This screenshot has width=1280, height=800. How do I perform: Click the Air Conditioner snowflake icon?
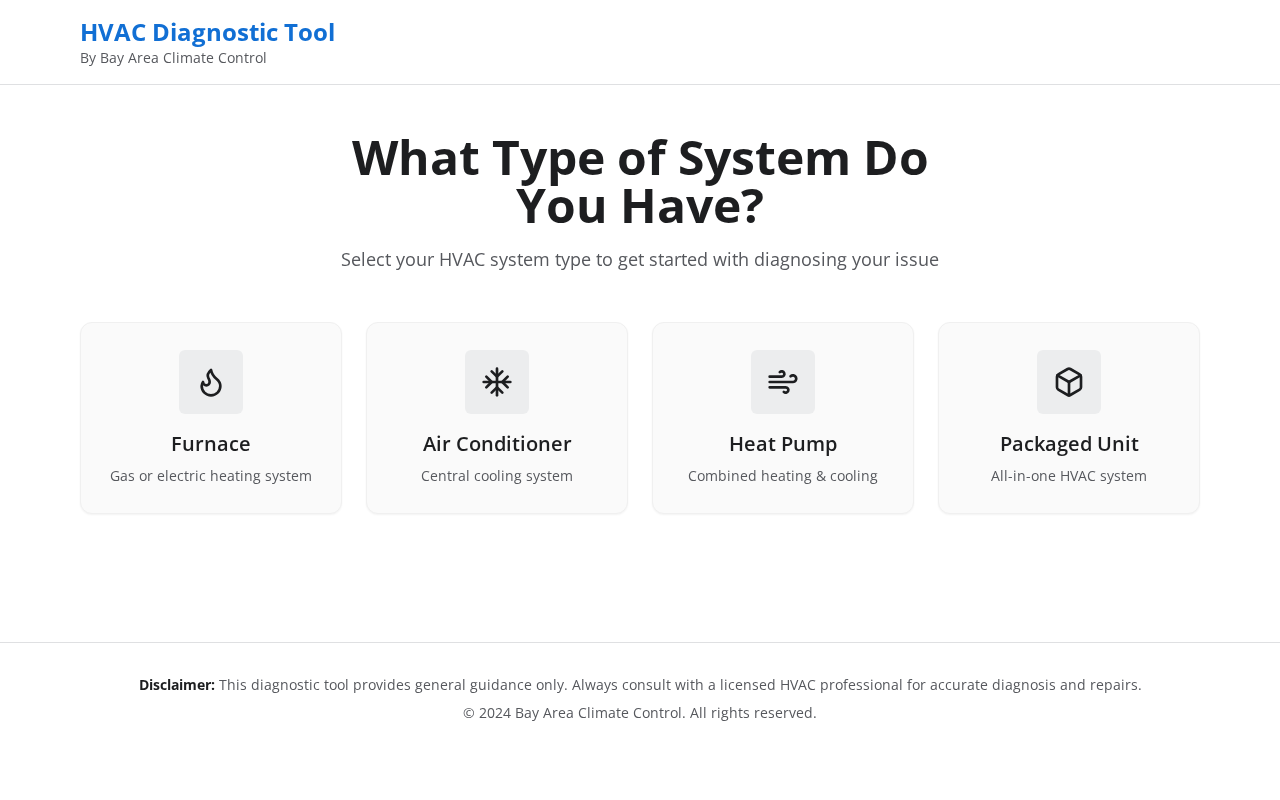(497, 382)
